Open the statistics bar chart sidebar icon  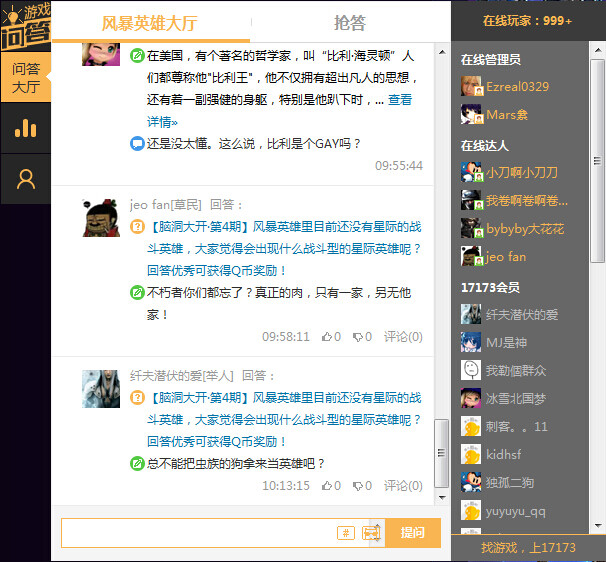click(26, 128)
